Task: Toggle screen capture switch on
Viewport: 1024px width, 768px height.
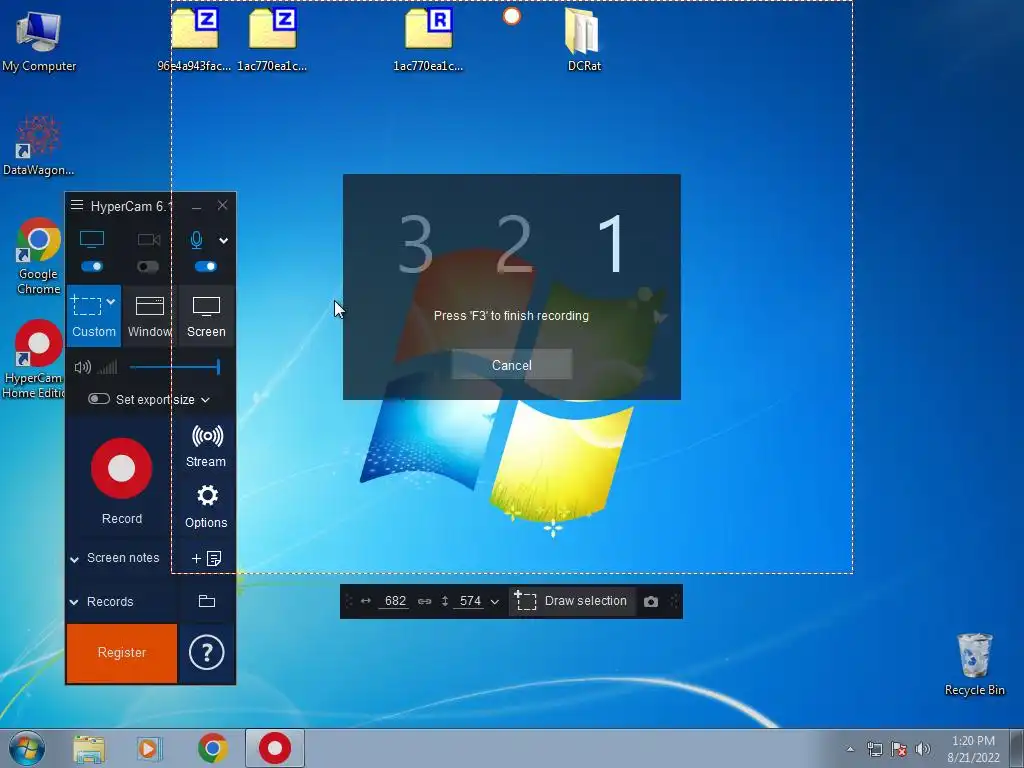Action: 92,266
